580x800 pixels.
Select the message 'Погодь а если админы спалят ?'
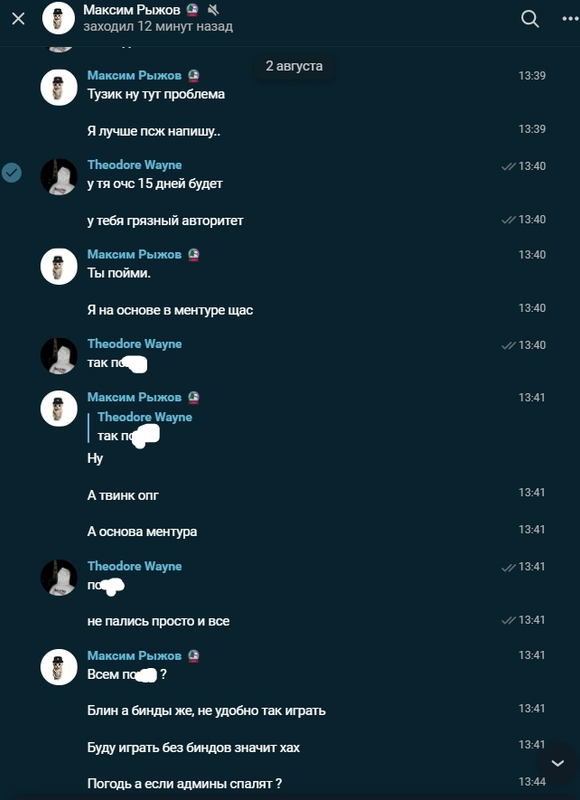185,783
